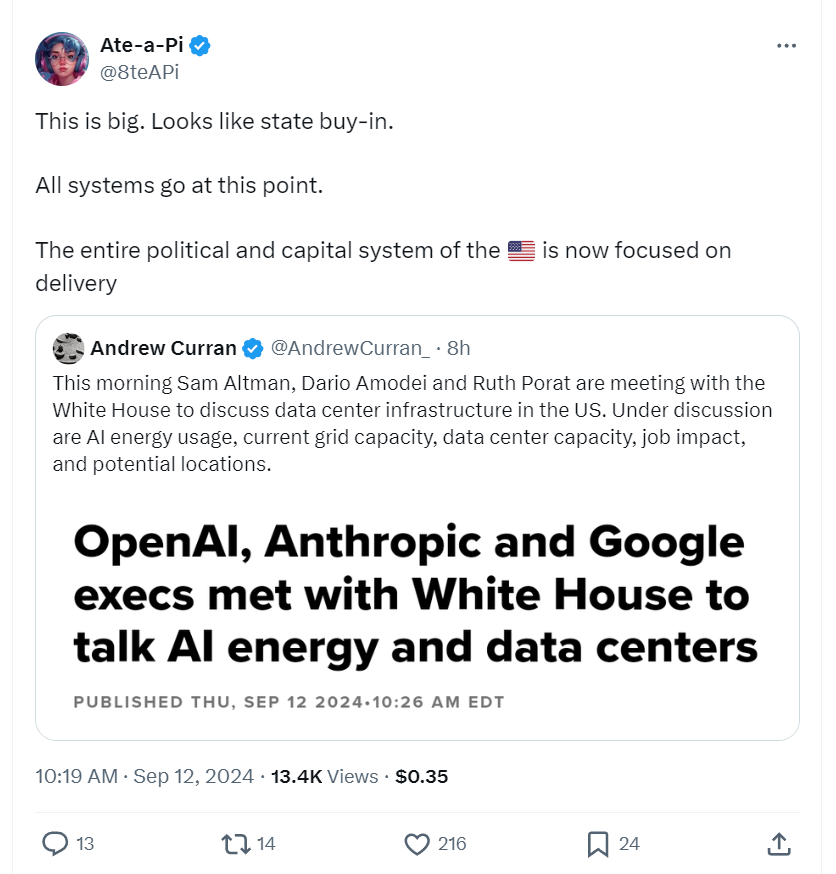The image size is (836, 874).
Task: Click Ate-a-Pi's profile avatar
Action: point(62,59)
